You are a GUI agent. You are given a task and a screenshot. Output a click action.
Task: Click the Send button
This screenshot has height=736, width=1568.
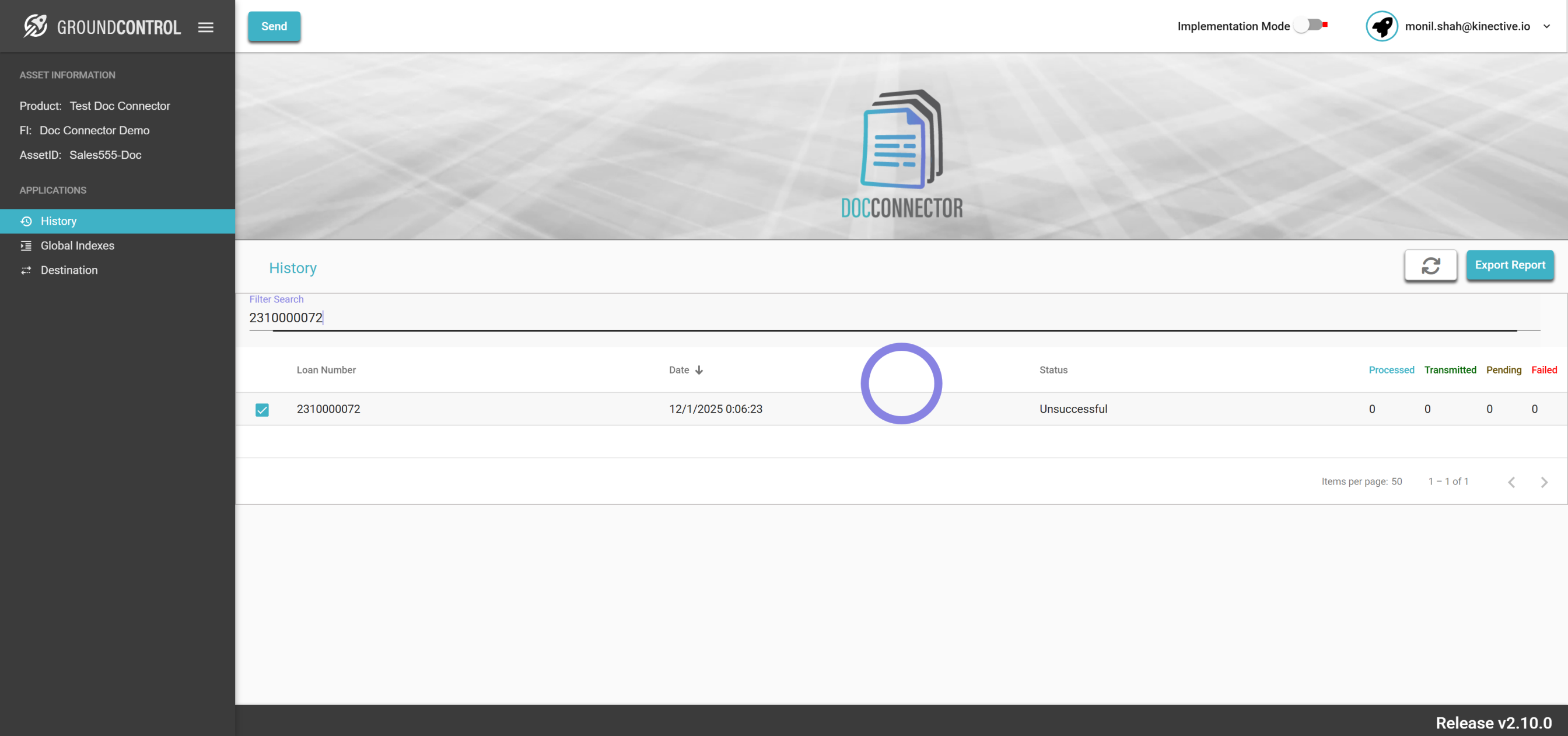pyautogui.click(x=274, y=26)
